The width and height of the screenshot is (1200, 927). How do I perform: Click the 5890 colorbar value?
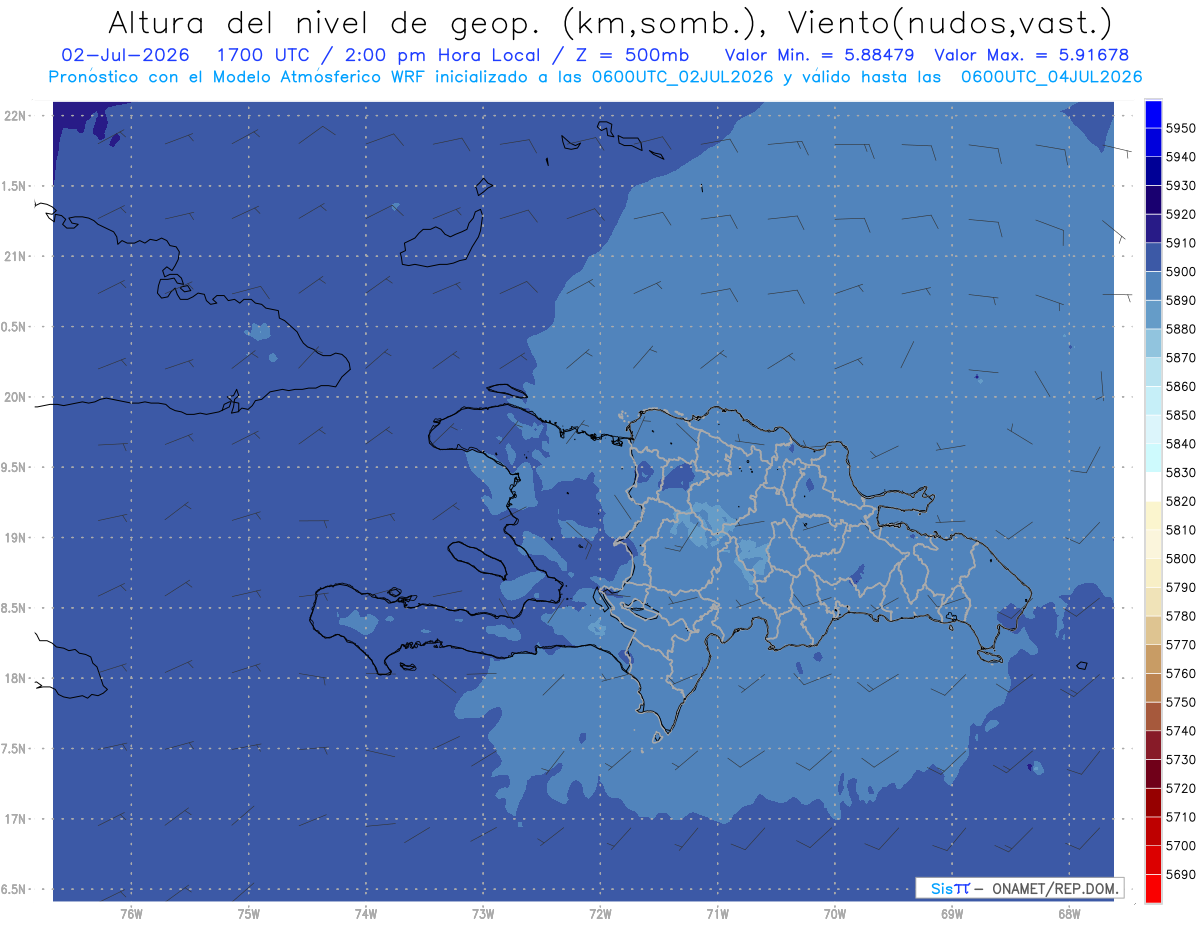tap(1180, 300)
